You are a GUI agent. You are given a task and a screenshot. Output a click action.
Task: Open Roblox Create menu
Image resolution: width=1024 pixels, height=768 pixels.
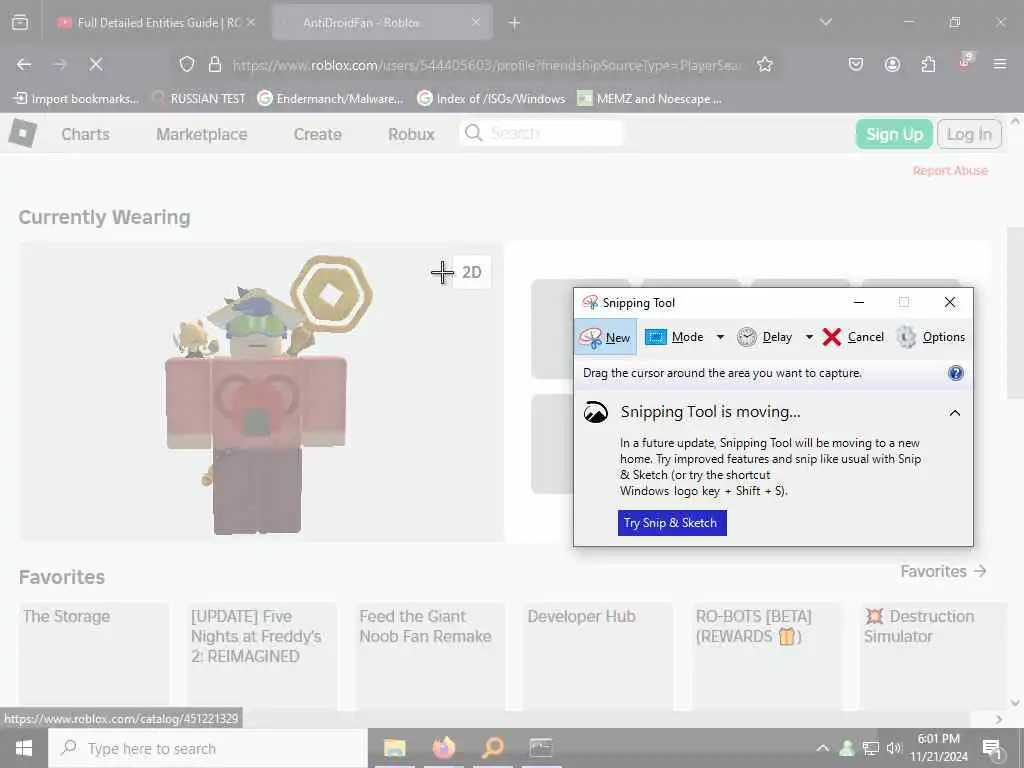pos(317,134)
